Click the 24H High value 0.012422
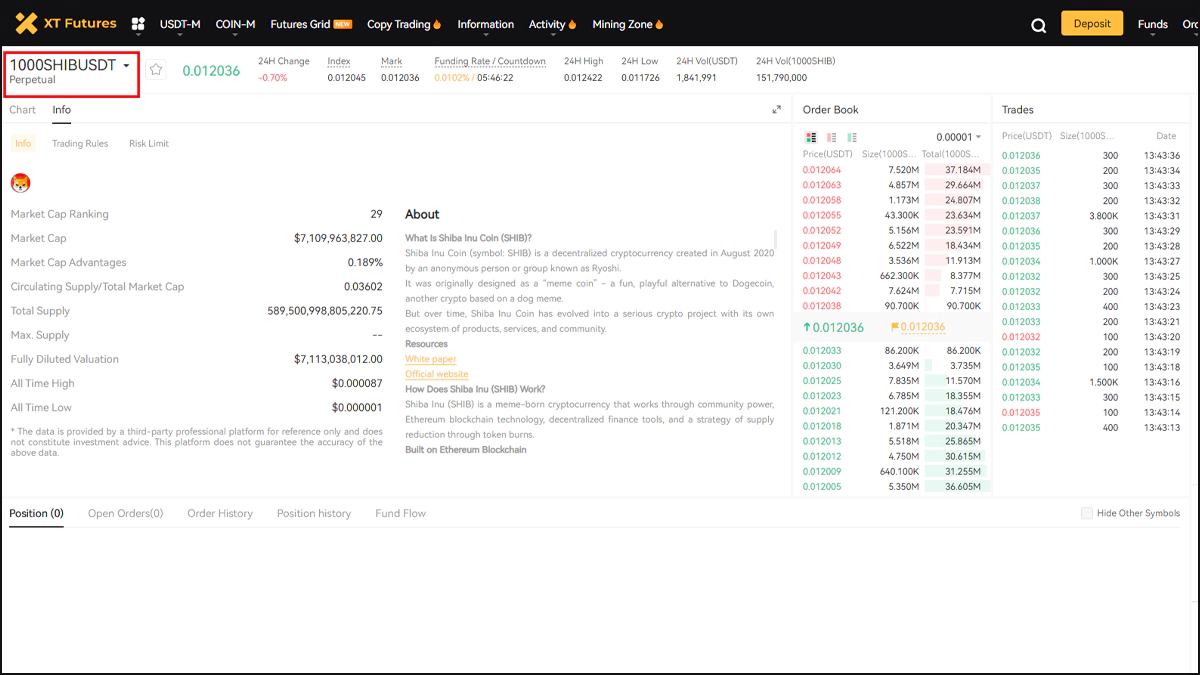 point(583,78)
